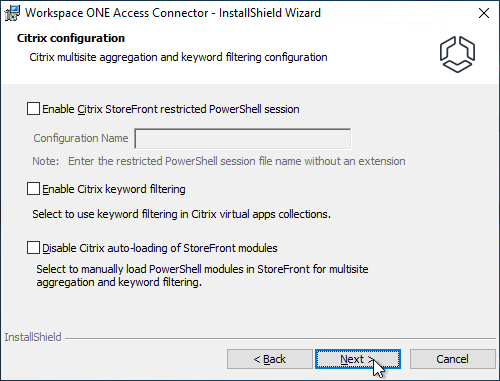
Task: Cancel the connector installation
Action: click(x=452, y=359)
